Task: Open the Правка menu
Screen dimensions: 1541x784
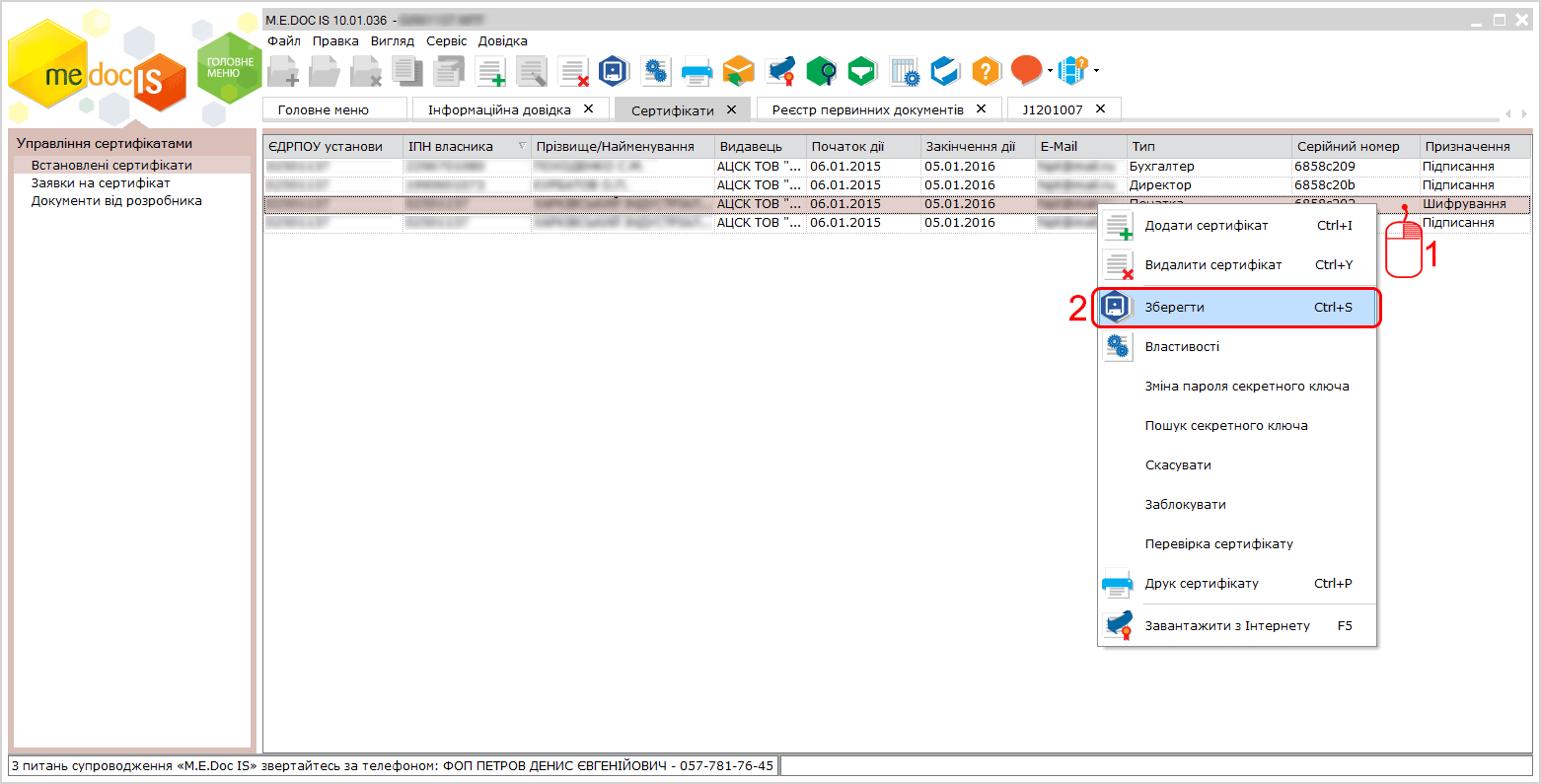Action: (335, 41)
